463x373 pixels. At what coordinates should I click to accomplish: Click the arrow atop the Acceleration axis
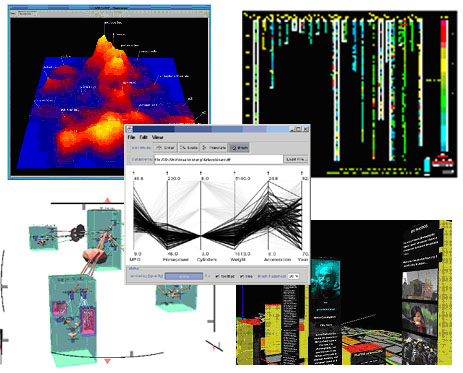[268, 173]
